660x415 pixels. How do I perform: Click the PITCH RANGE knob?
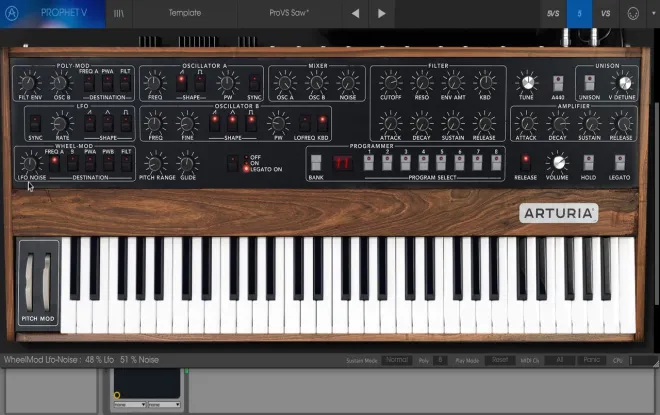[x=156, y=164]
